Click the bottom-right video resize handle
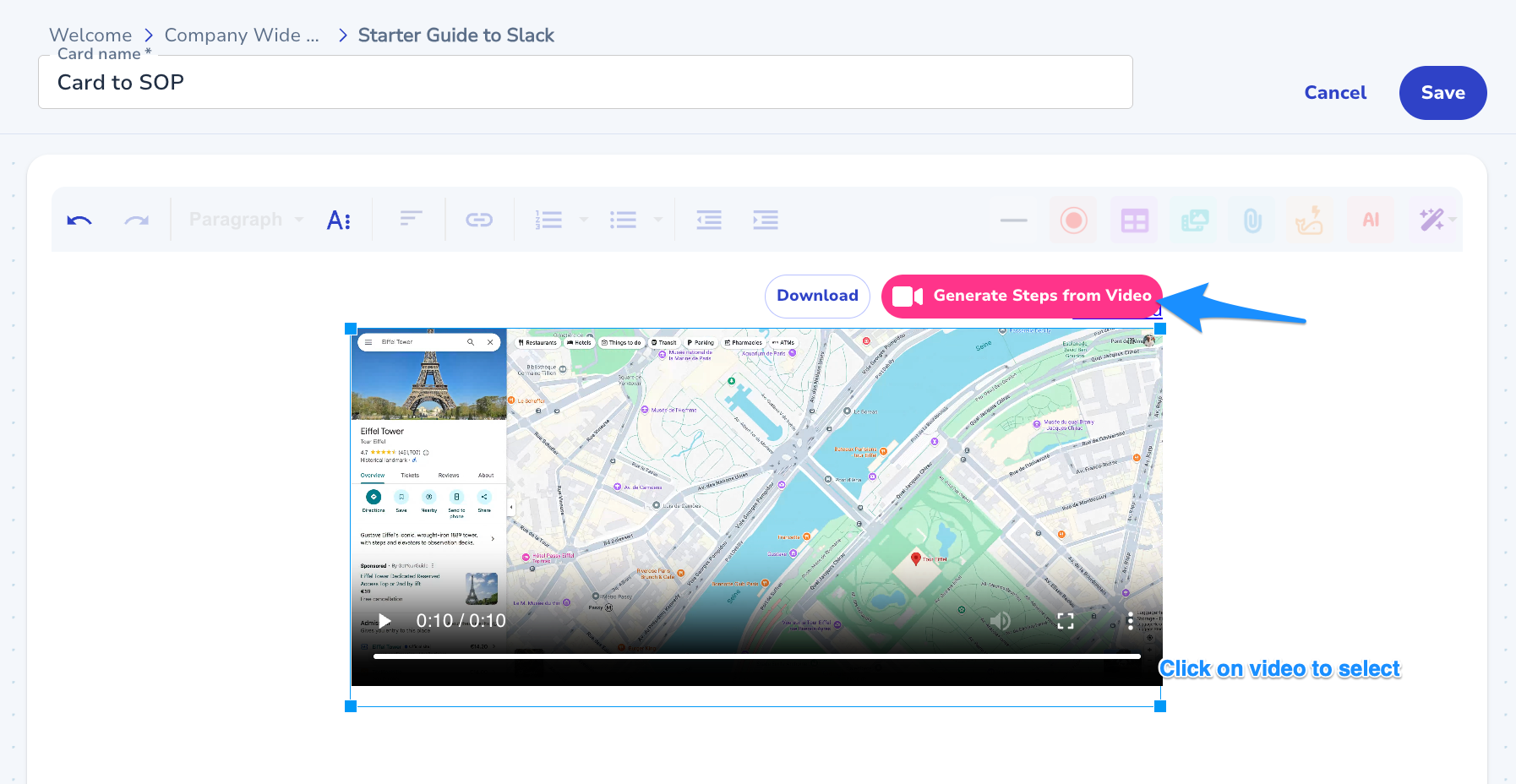1516x784 pixels. (1160, 706)
